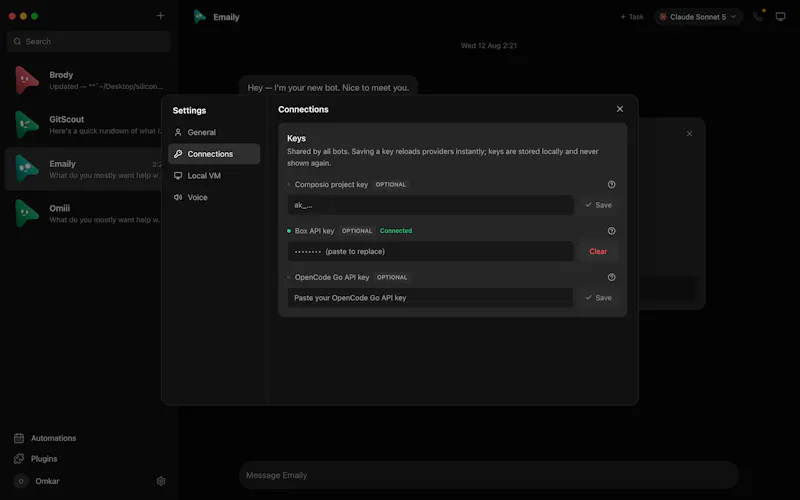Show help for OpenCode Go API key
The height and width of the screenshot is (500, 800).
611,278
